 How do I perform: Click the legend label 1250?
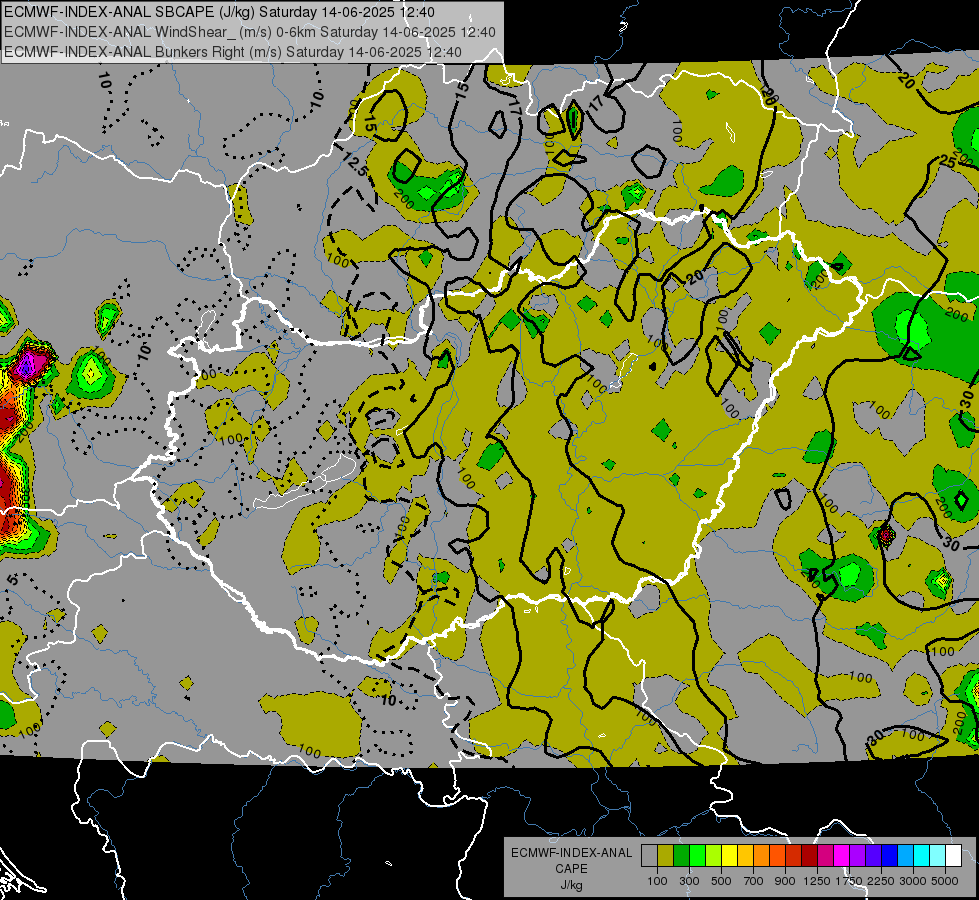(817, 881)
